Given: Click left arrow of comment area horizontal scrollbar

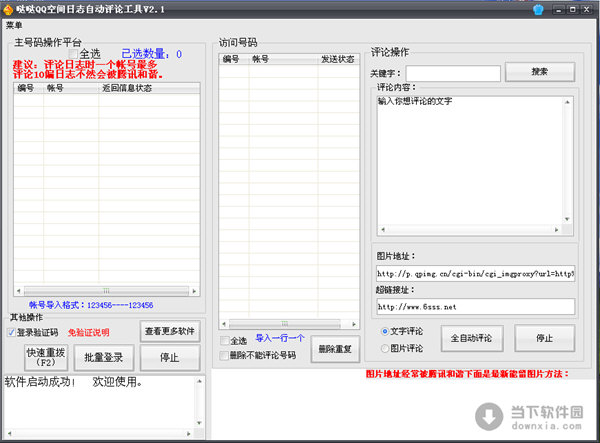Looking at the screenshot, I should click(x=383, y=230).
